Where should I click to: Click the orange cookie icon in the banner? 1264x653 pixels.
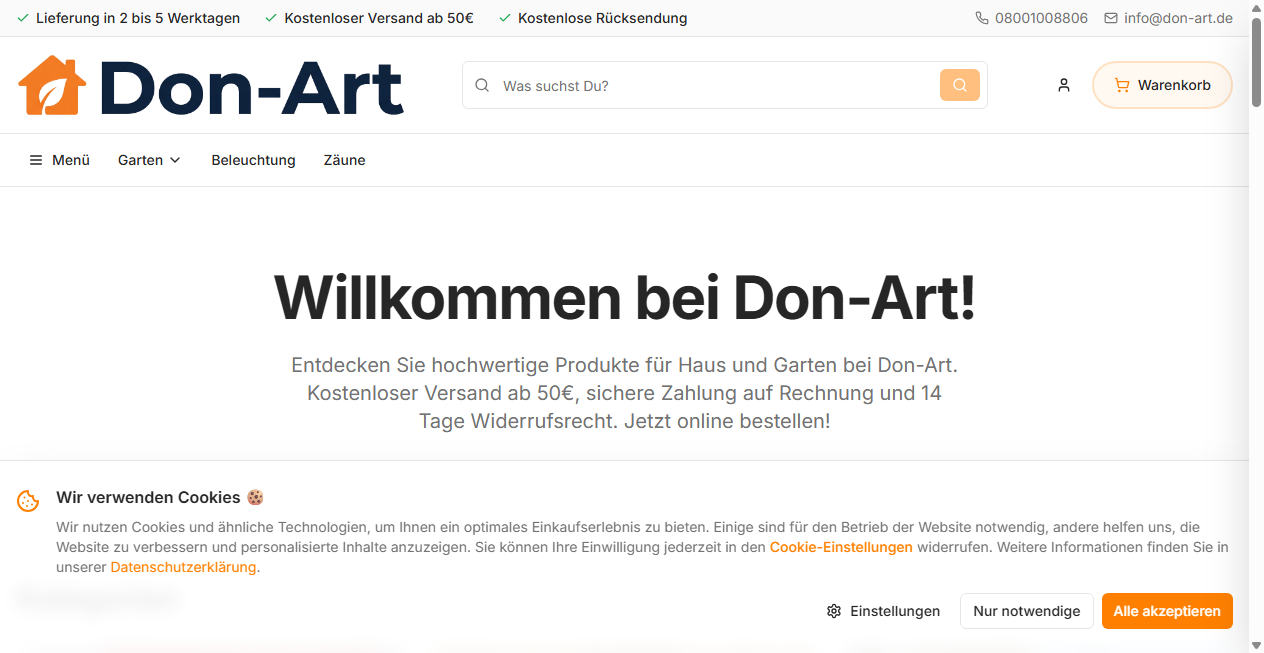(x=27, y=498)
